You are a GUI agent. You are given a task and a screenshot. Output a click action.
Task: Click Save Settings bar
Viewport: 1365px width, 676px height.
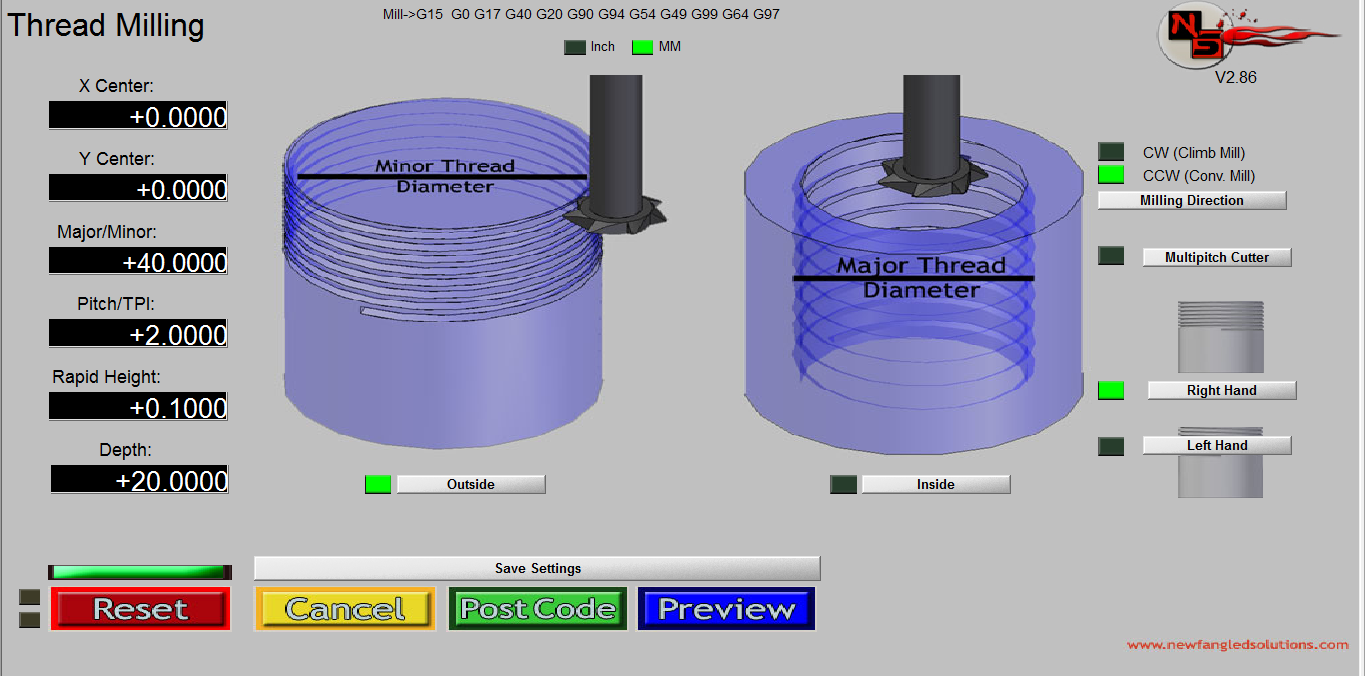point(537,568)
